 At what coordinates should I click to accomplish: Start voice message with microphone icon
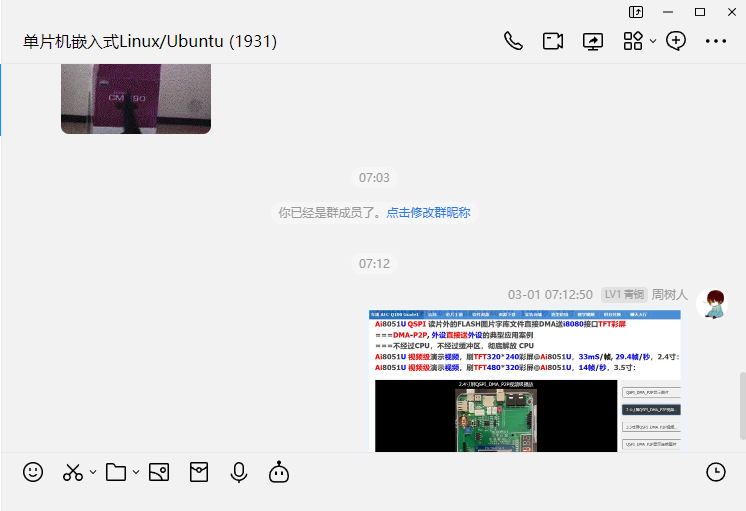click(x=239, y=472)
